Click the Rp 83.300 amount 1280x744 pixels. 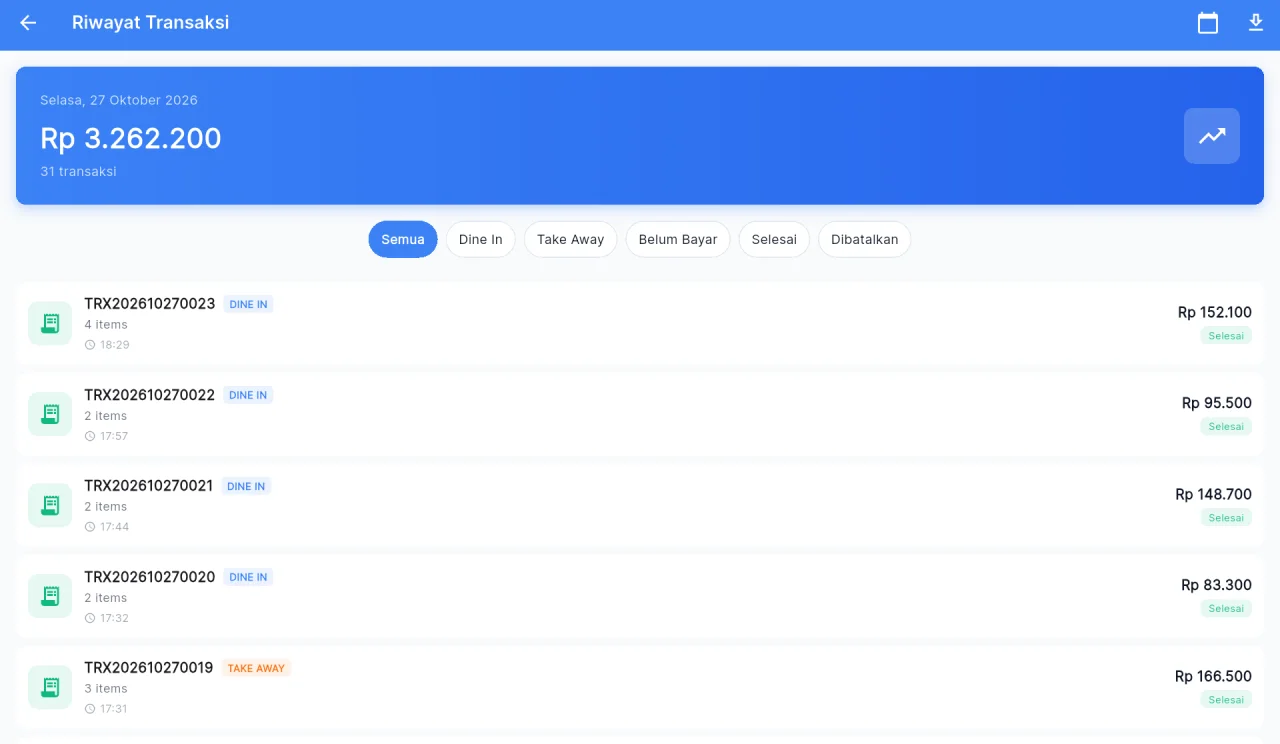tap(1217, 585)
